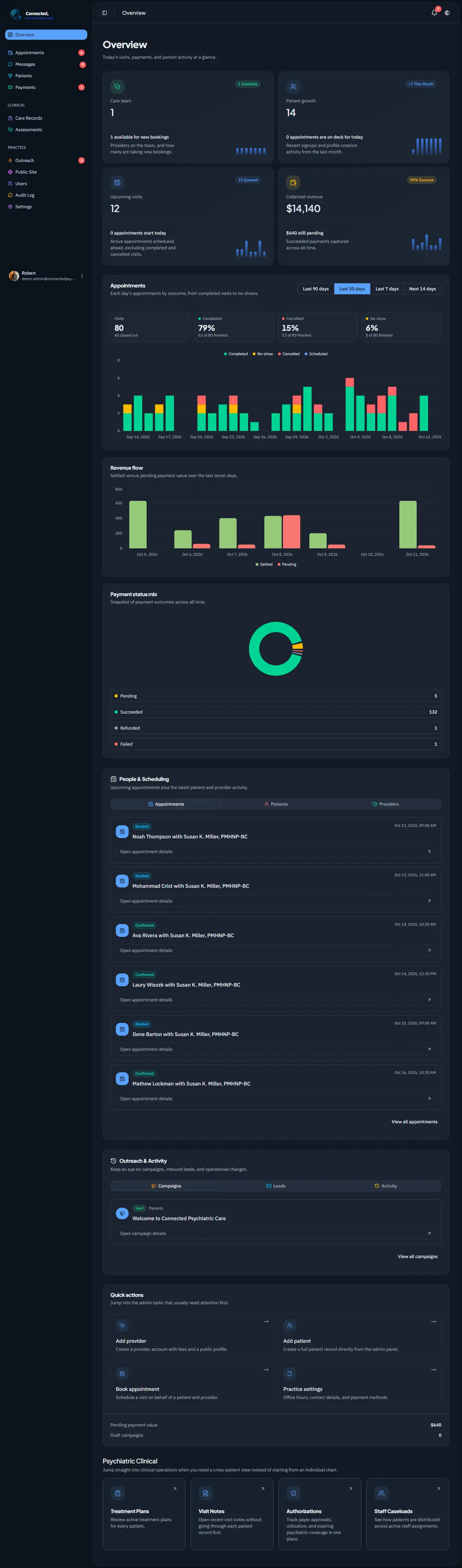Viewport: 462px width, 1568px height.
Task: Toggle the No-show legend in appointments chart
Action: point(263,354)
